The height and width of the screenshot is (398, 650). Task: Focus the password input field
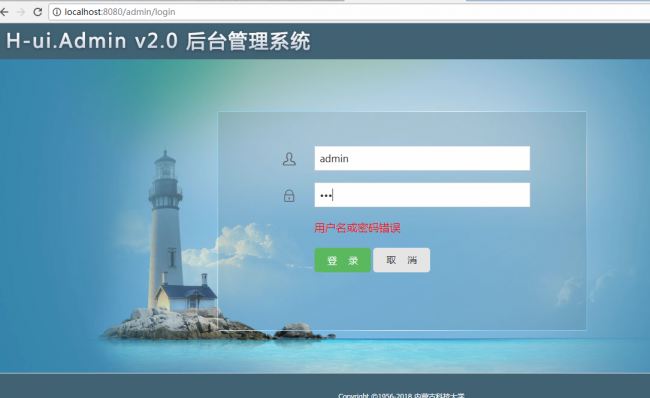[422, 195]
